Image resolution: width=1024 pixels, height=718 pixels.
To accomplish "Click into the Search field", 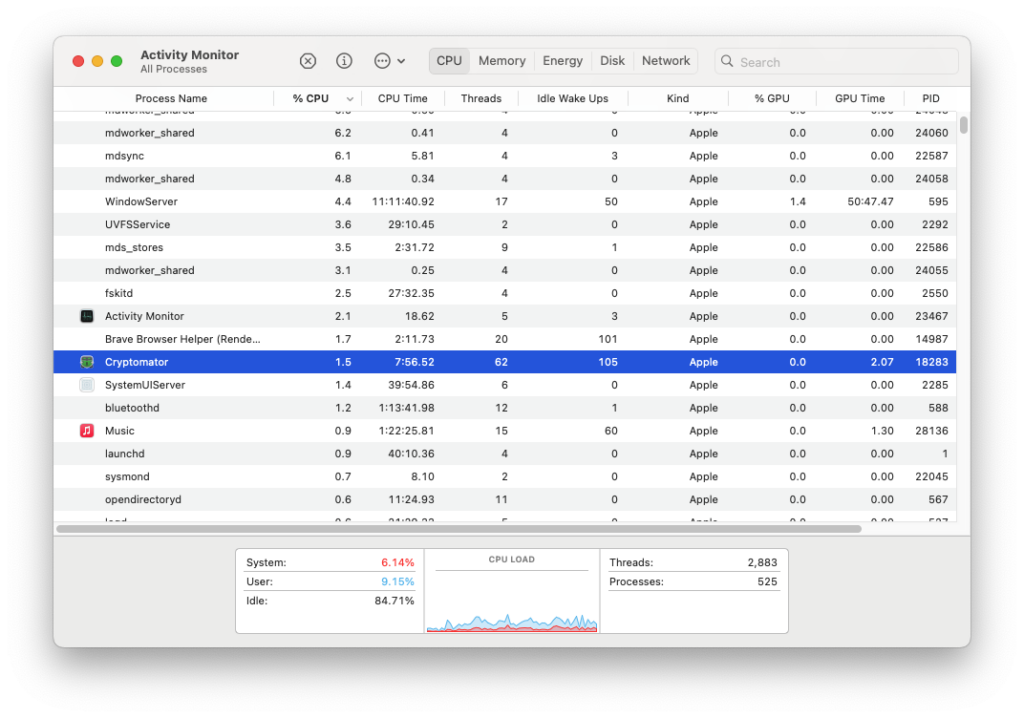I will (x=837, y=61).
